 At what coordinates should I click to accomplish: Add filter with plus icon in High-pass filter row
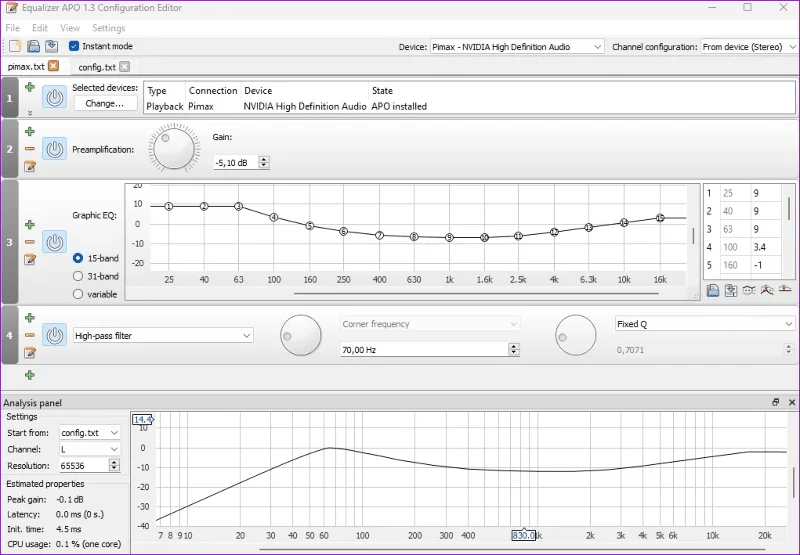click(x=30, y=318)
